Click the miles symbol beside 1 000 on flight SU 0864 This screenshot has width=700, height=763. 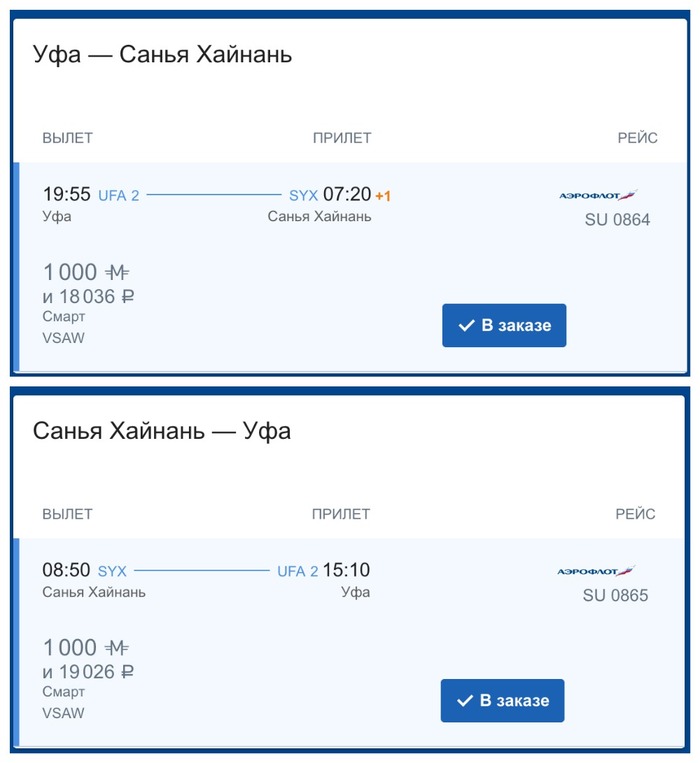point(117,272)
